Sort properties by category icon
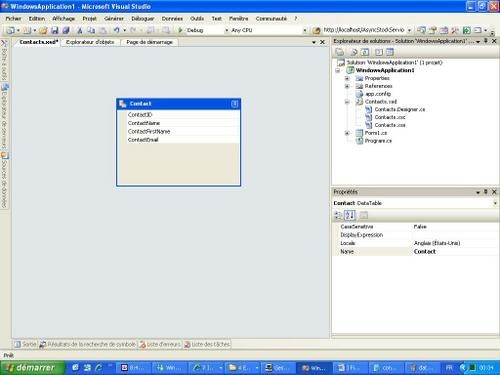 pyautogui.click(x=338, y=215)
